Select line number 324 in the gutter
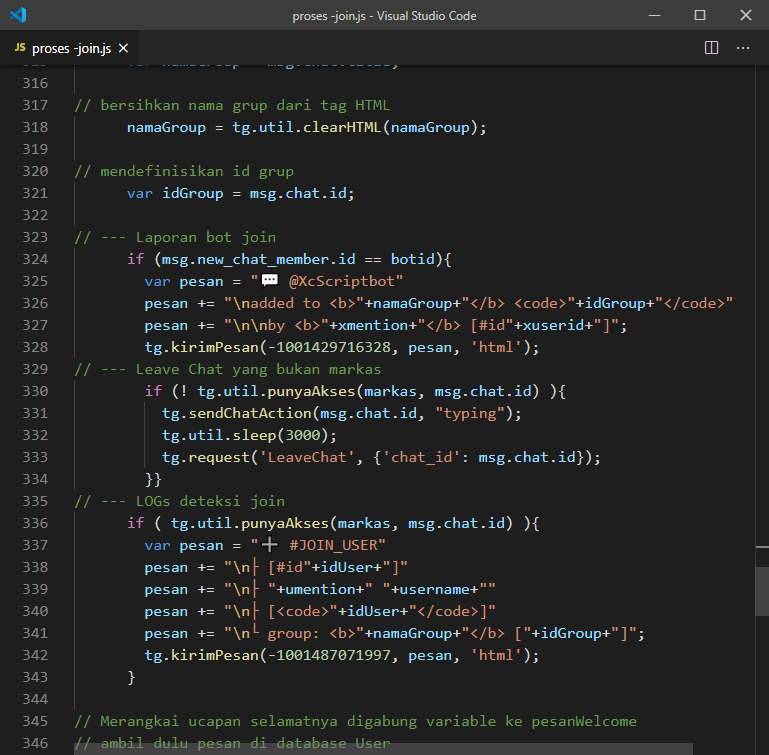This screenshot has height=755, width=769. tap(34, 259)
